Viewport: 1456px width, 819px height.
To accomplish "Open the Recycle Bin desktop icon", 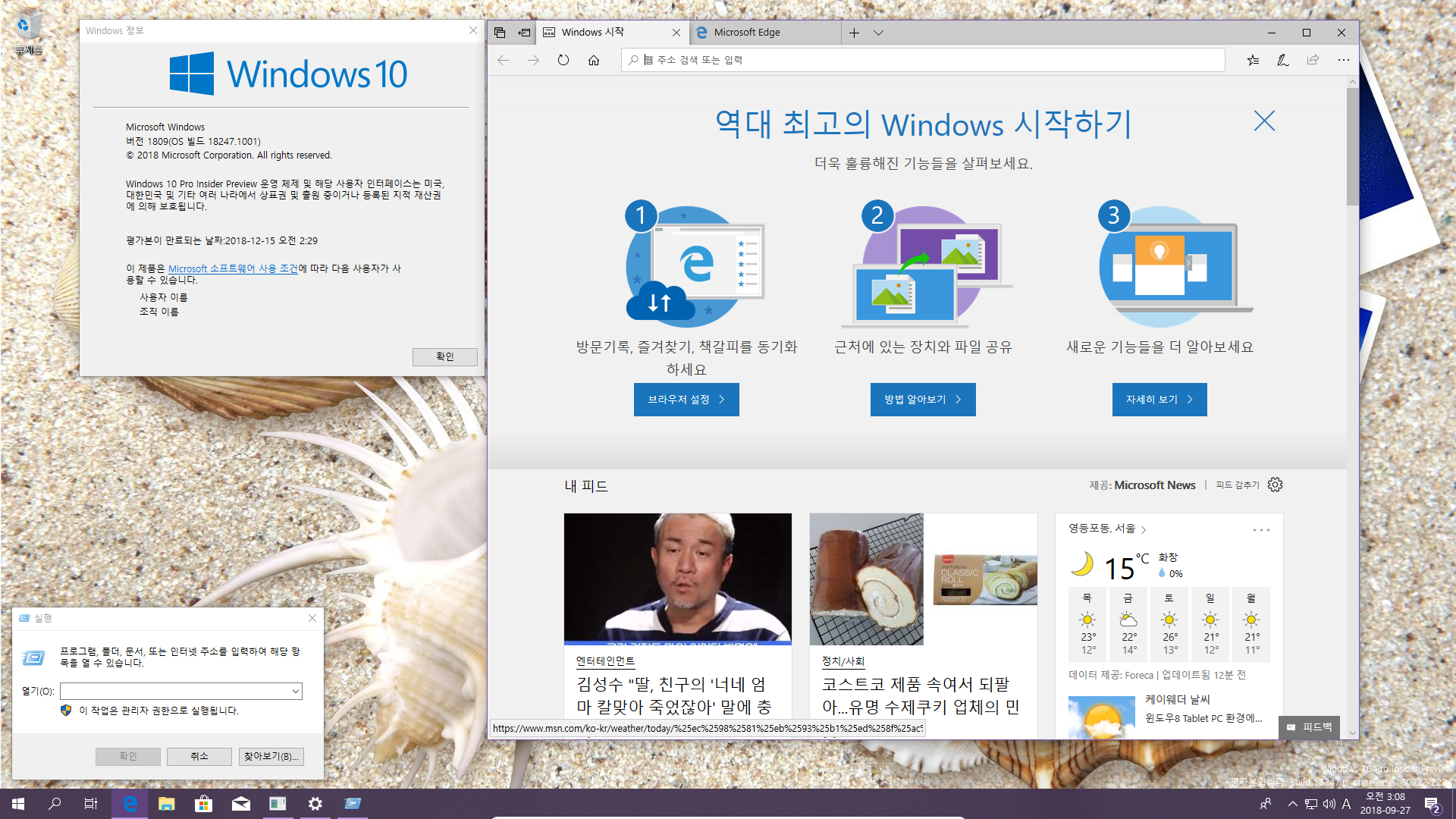I will pos(28,31).
